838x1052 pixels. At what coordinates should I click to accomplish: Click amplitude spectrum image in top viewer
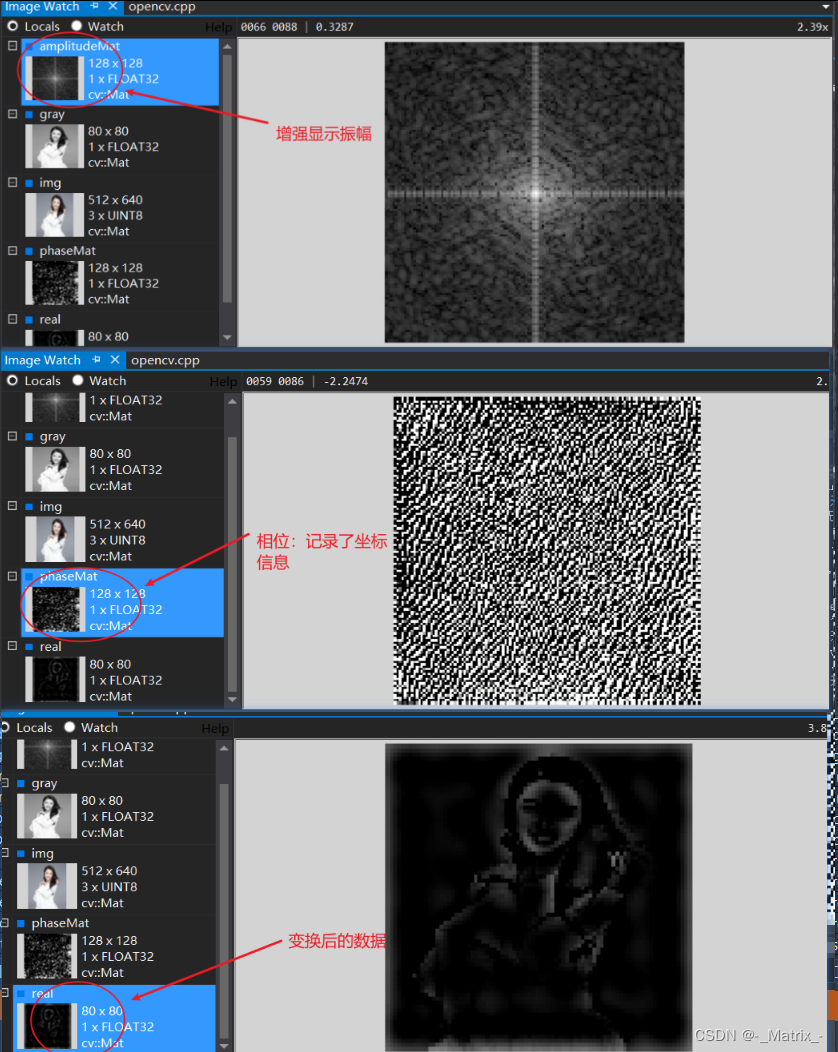535,193
